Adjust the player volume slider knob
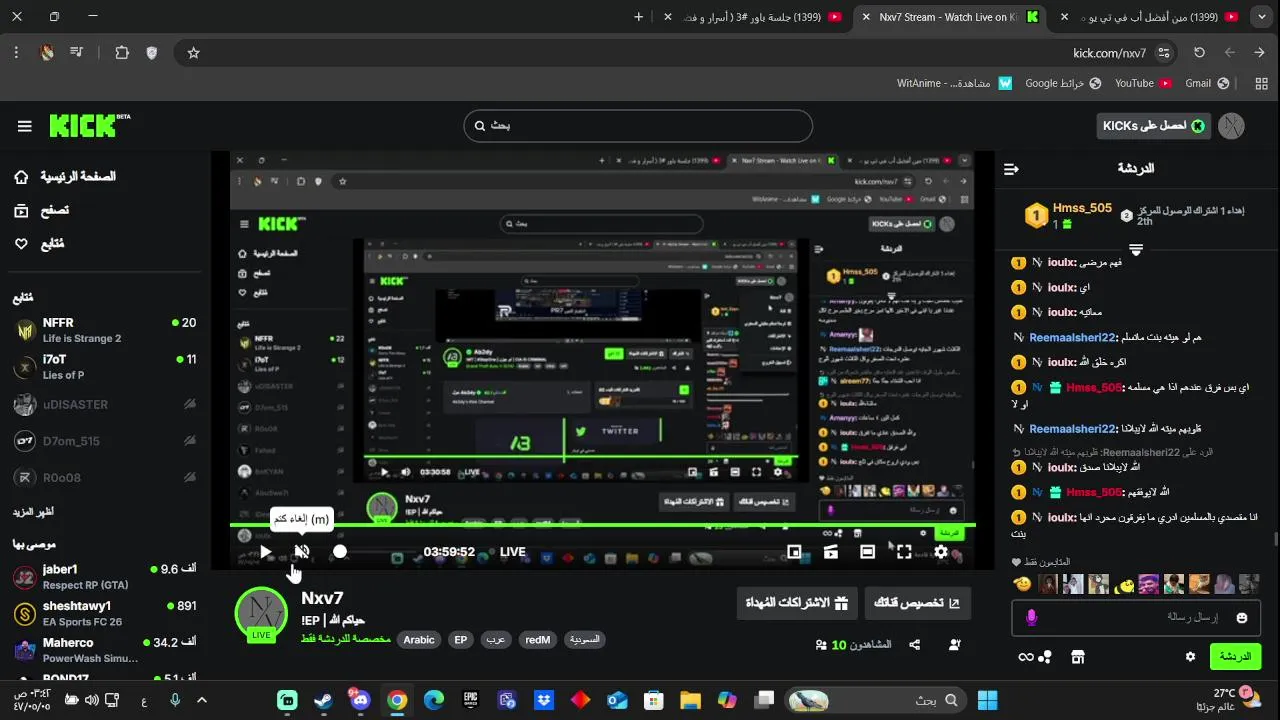Image resolution: width=1280 pixels, height=720 pixels. [340, 551]
